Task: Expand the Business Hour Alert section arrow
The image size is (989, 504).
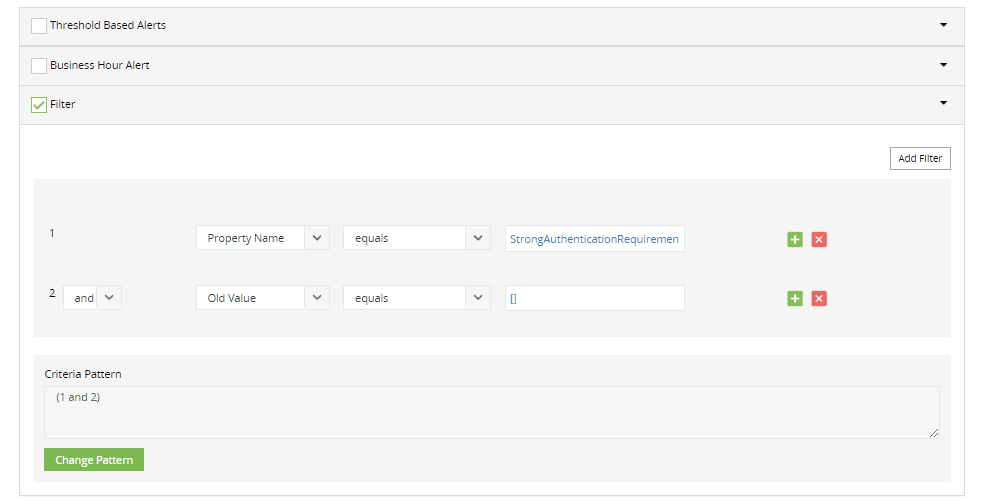Action: point(943,65)
